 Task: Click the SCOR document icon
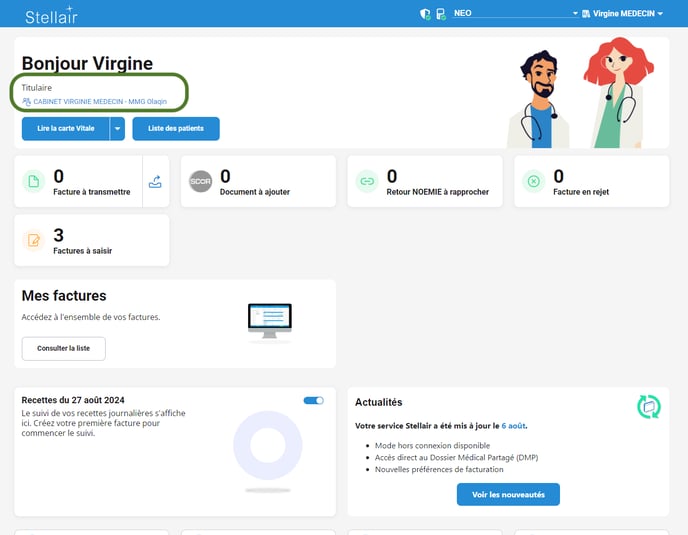pyautogui.click(x=201, y=181)
